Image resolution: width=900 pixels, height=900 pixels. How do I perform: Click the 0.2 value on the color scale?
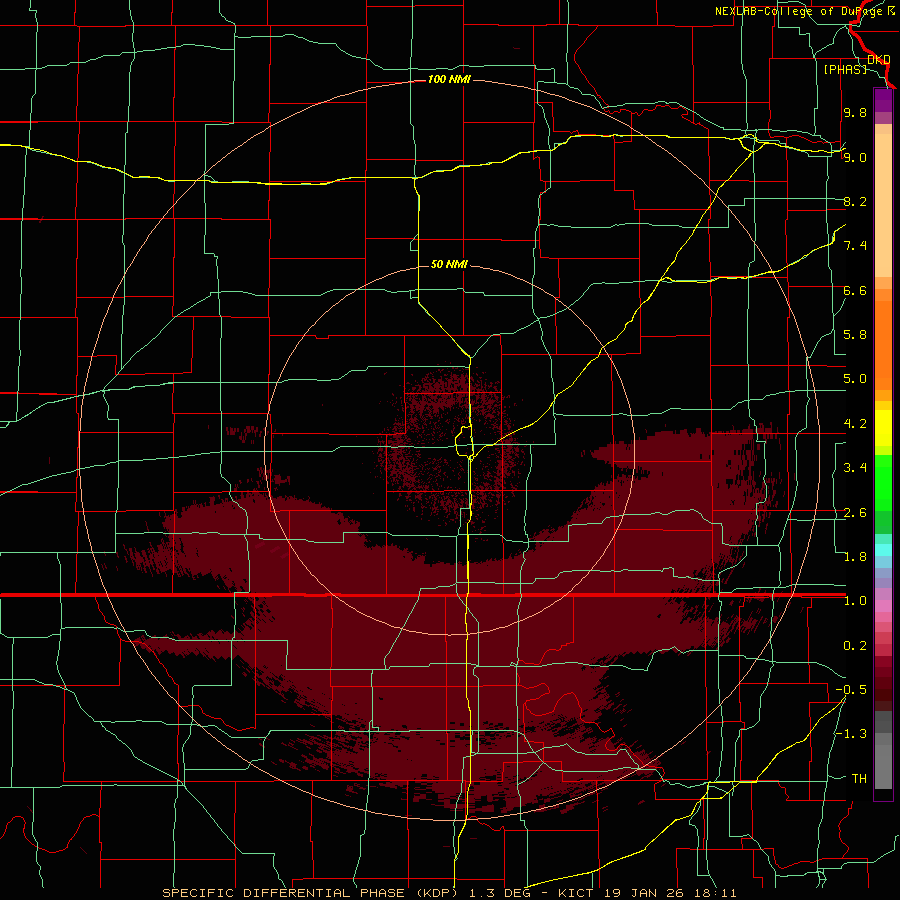(x=855, y=646)
